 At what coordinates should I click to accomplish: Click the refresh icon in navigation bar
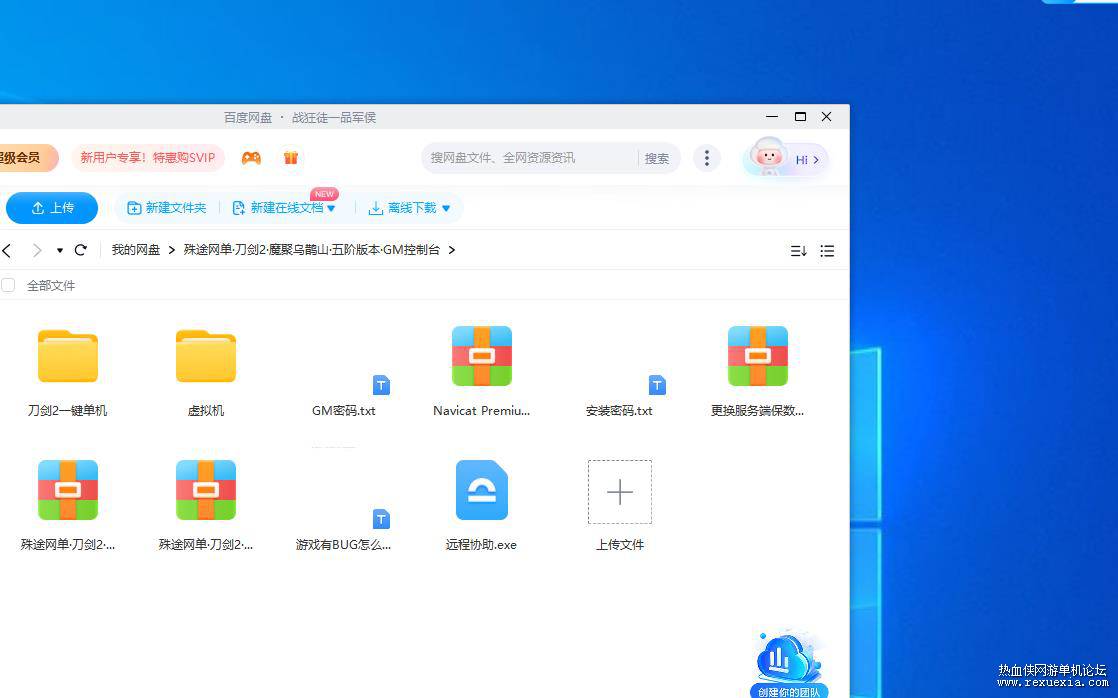tap(81, 250)
